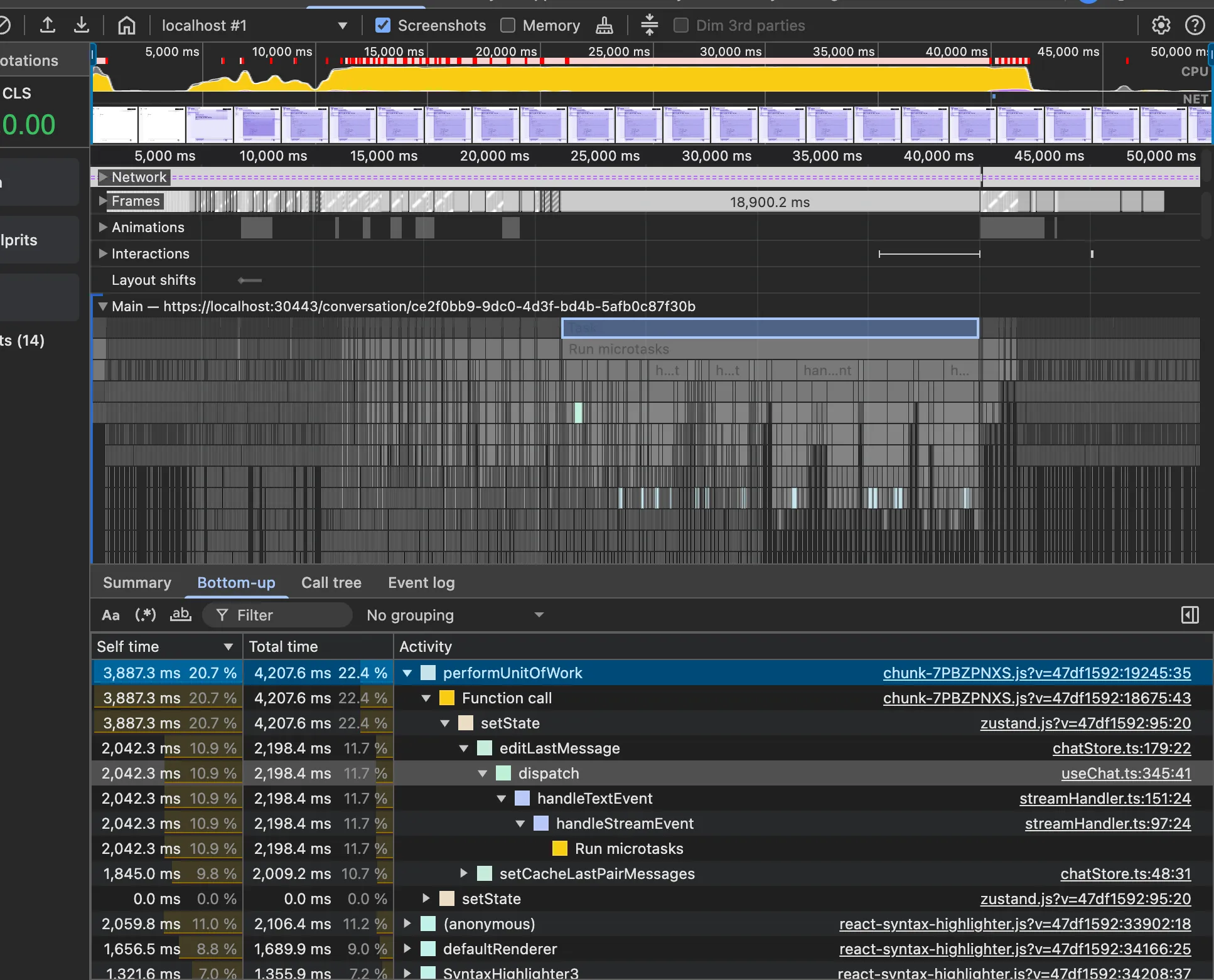Click the upload profile icon
Image resolution: width=1214 pixels, height=980 pixels.
(x=48, y=25)
